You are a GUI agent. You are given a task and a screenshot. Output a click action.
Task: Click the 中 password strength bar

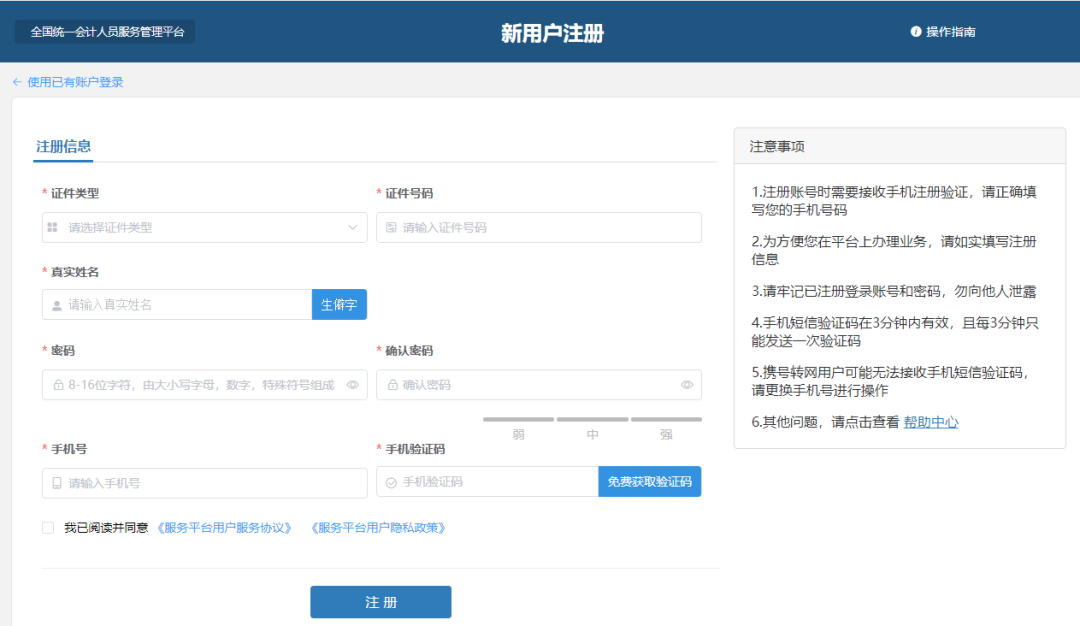pyautogui.click(x=592, y=419)
